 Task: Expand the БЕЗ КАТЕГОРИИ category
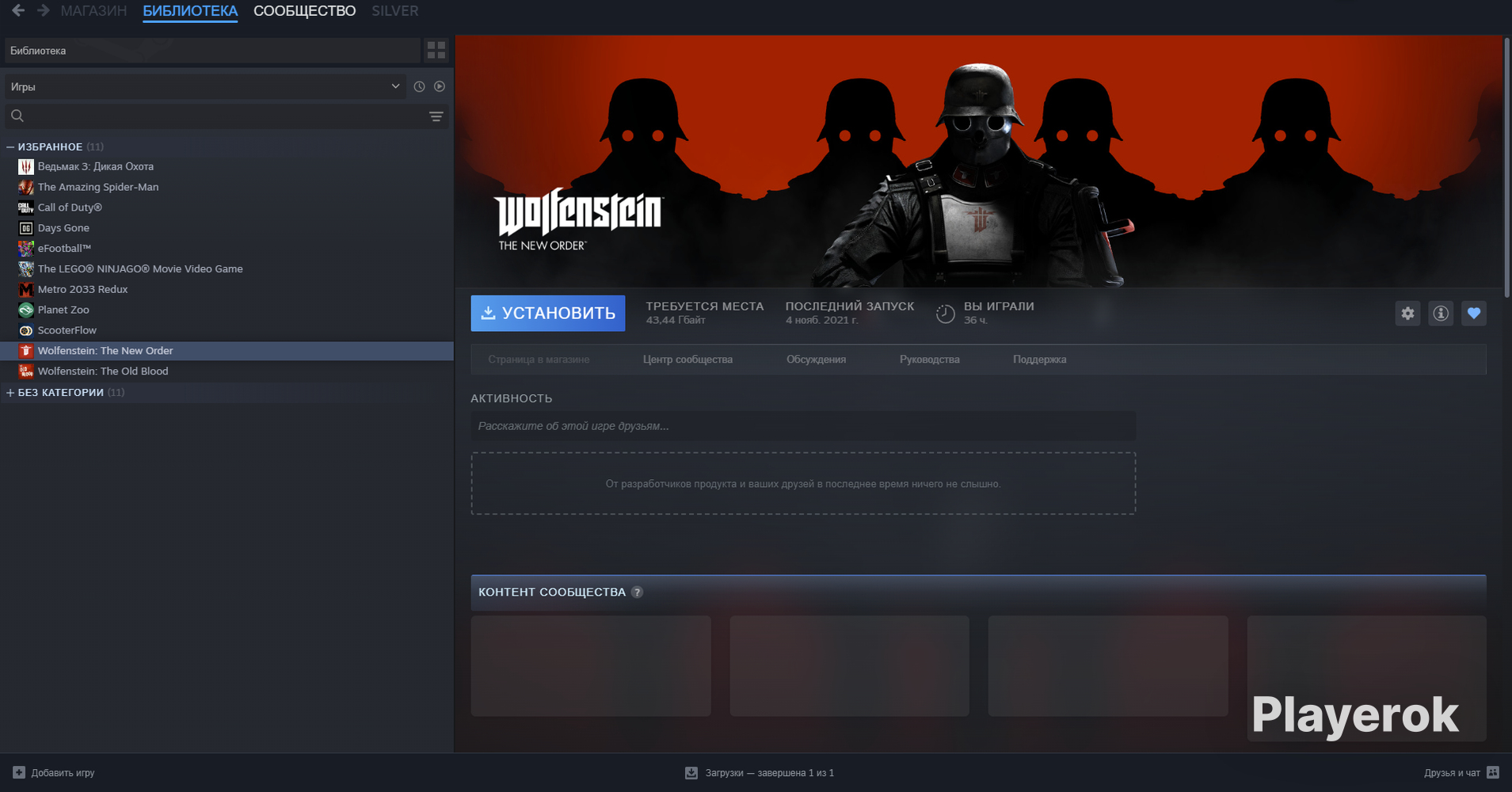10,392
